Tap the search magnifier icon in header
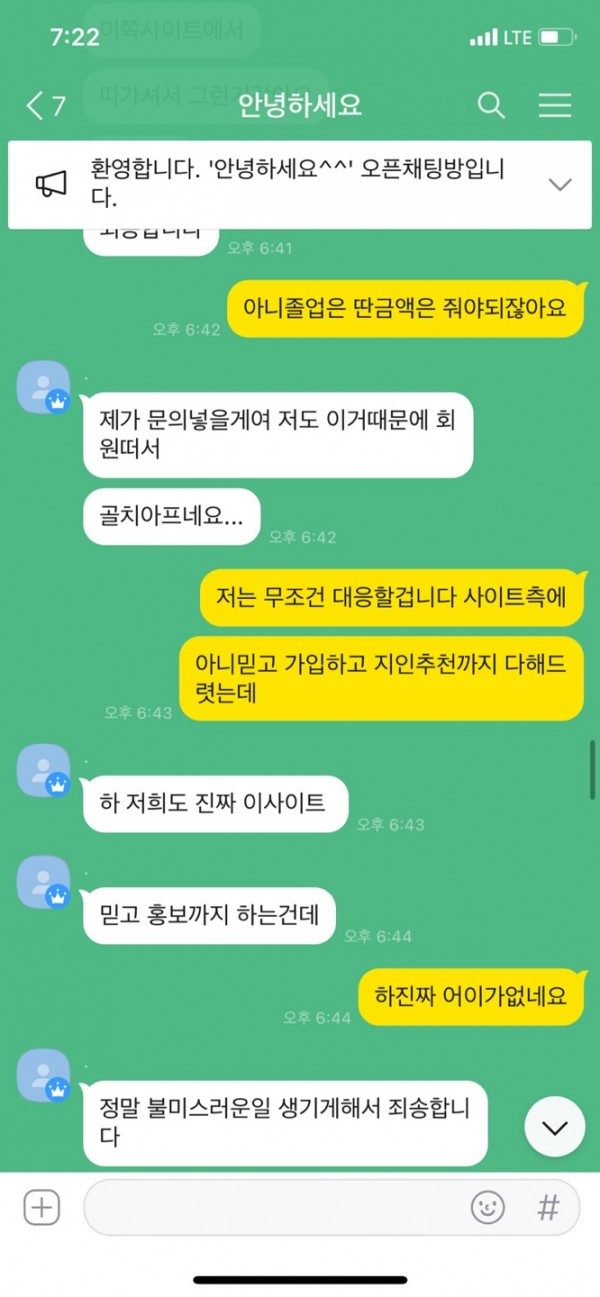 click(491, 105)
